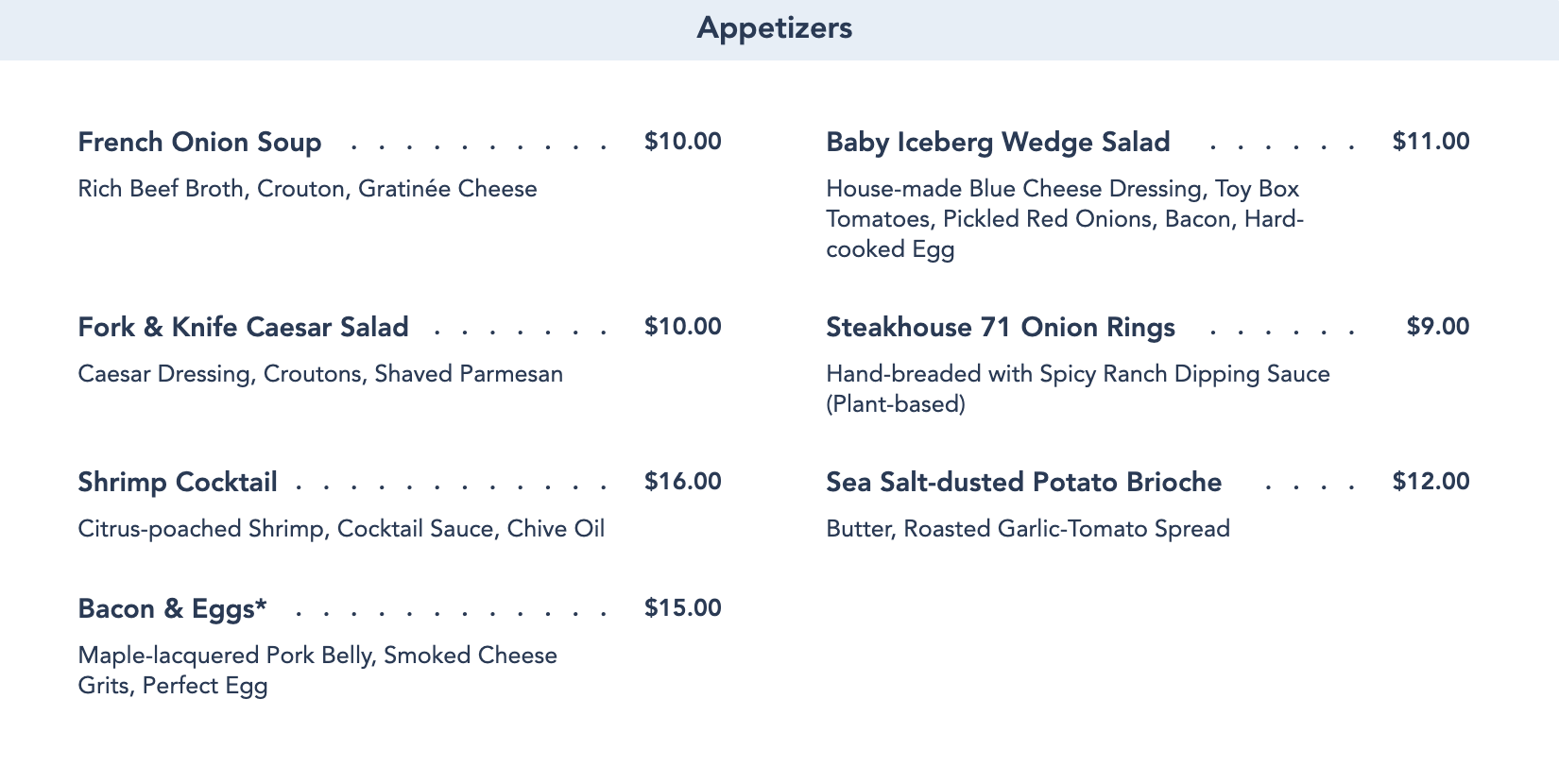This screenshot has width=1559, height=784.
Task: Click the Bacon & Eggs $15.00 price
Action: point(683,608)
